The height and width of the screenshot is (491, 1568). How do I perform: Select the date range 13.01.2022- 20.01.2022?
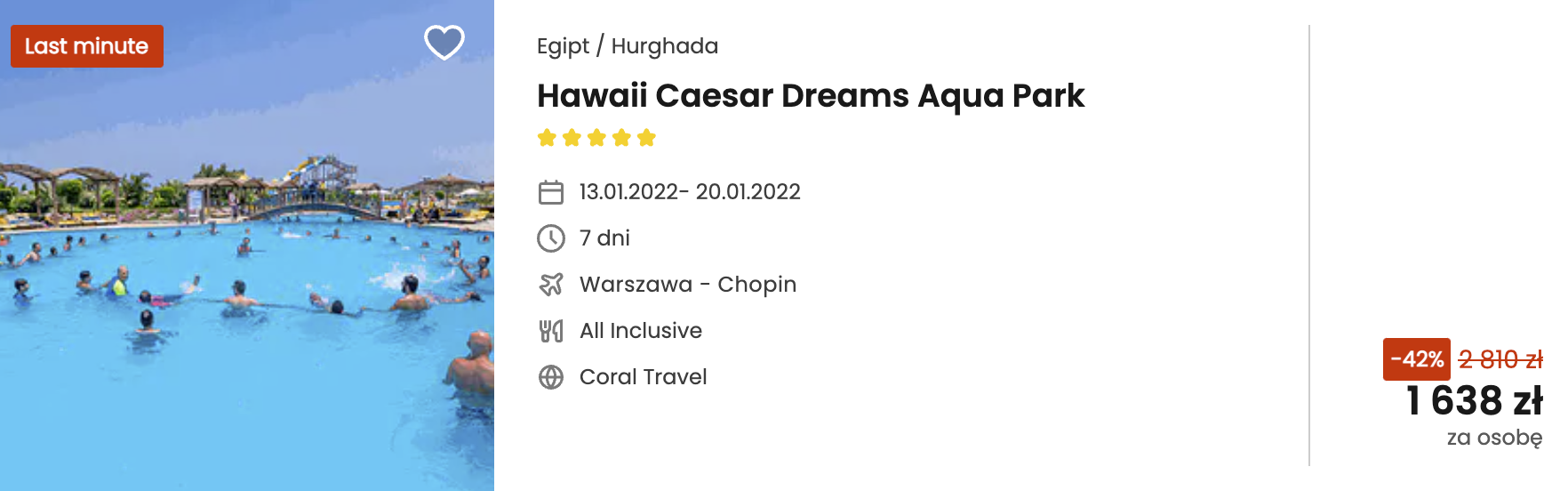coord(690,192)
